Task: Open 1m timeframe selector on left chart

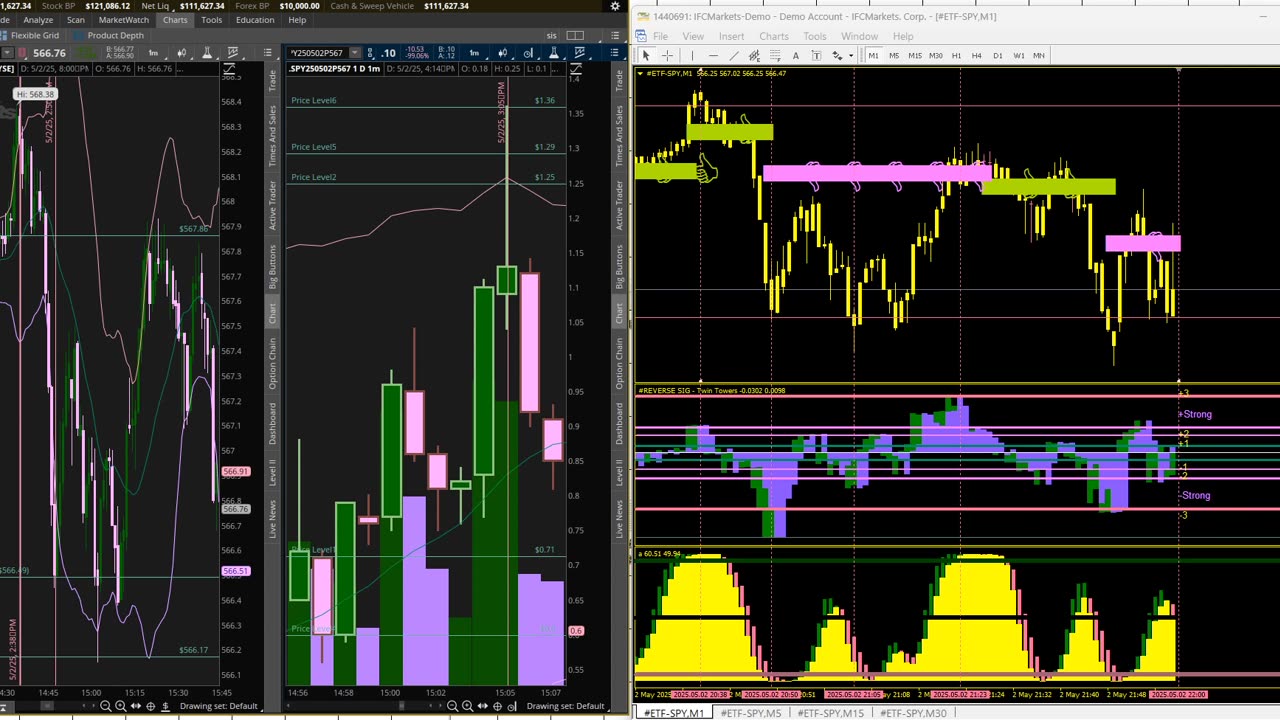Action: coord(154,53)
